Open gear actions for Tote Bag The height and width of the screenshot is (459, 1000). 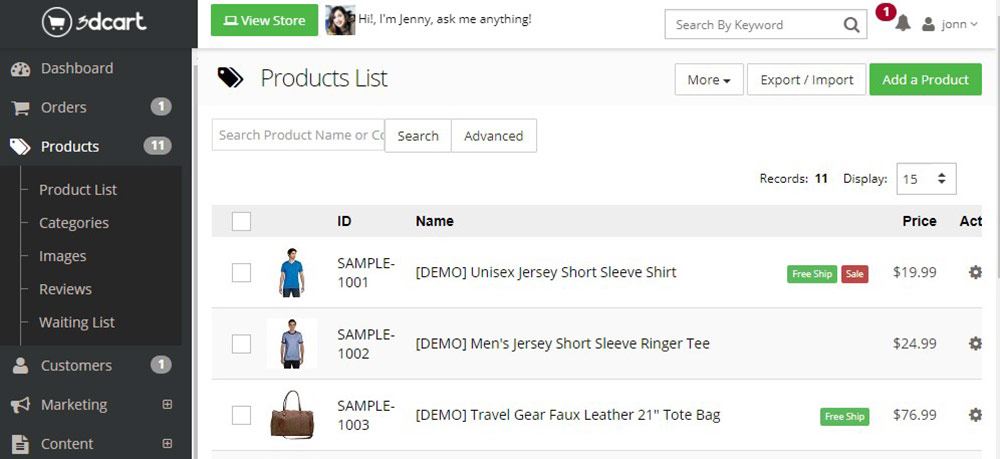click(975, 415)
